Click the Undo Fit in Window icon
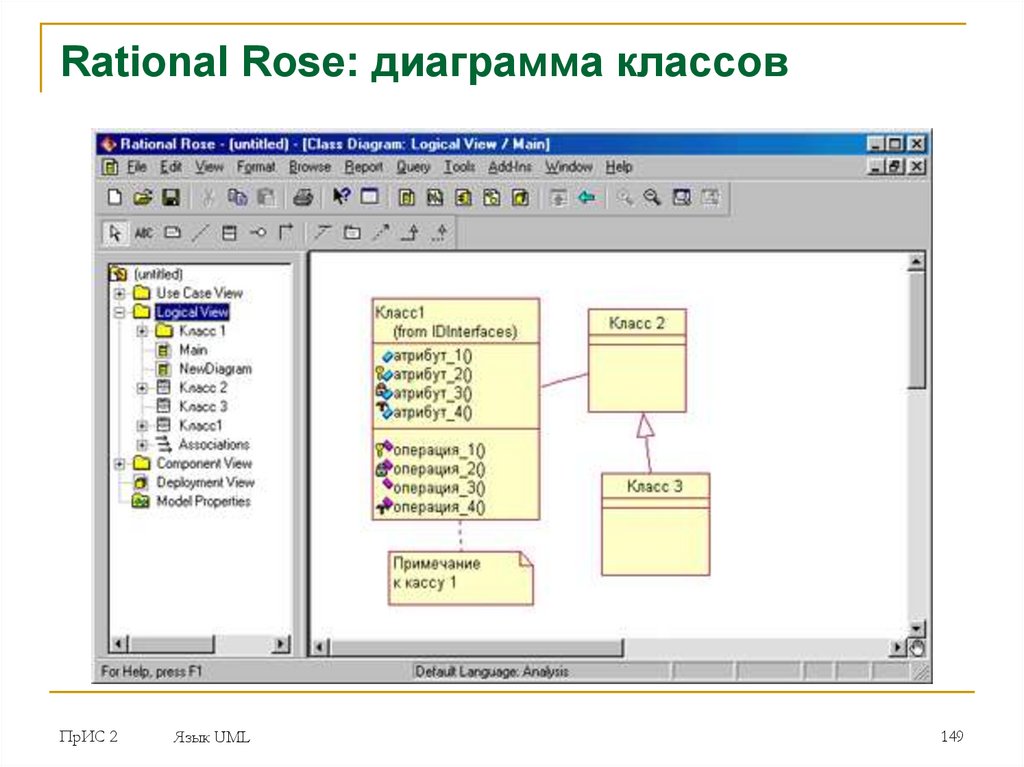This screenshot has width=1024, height=767. [710, 197]
